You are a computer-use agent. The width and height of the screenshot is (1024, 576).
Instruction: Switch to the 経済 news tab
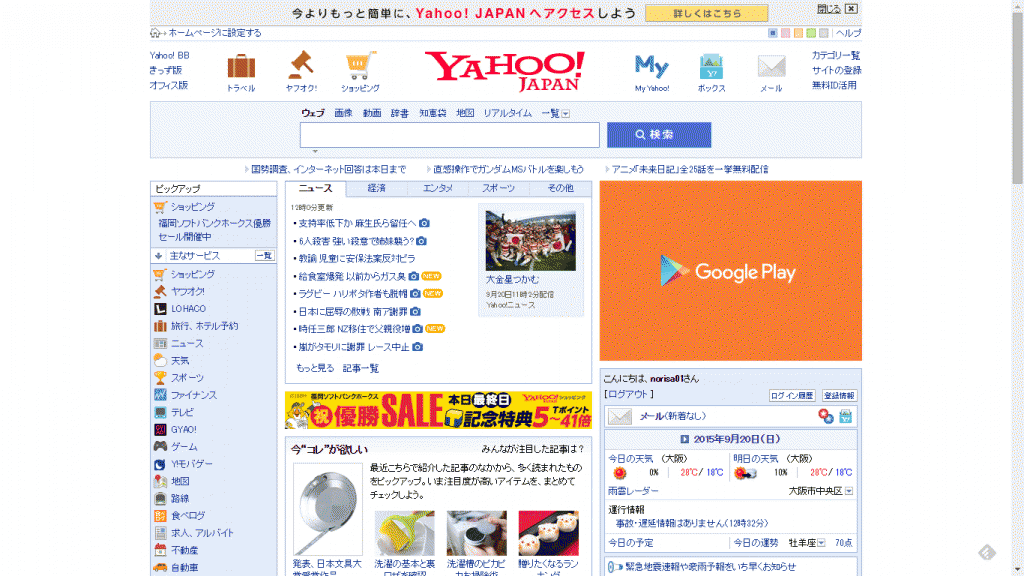click(377, 188)
